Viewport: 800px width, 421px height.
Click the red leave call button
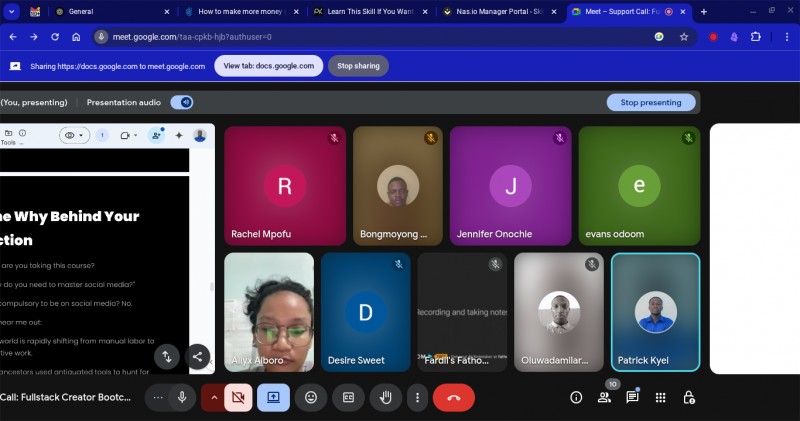click(x=454, y=398)
